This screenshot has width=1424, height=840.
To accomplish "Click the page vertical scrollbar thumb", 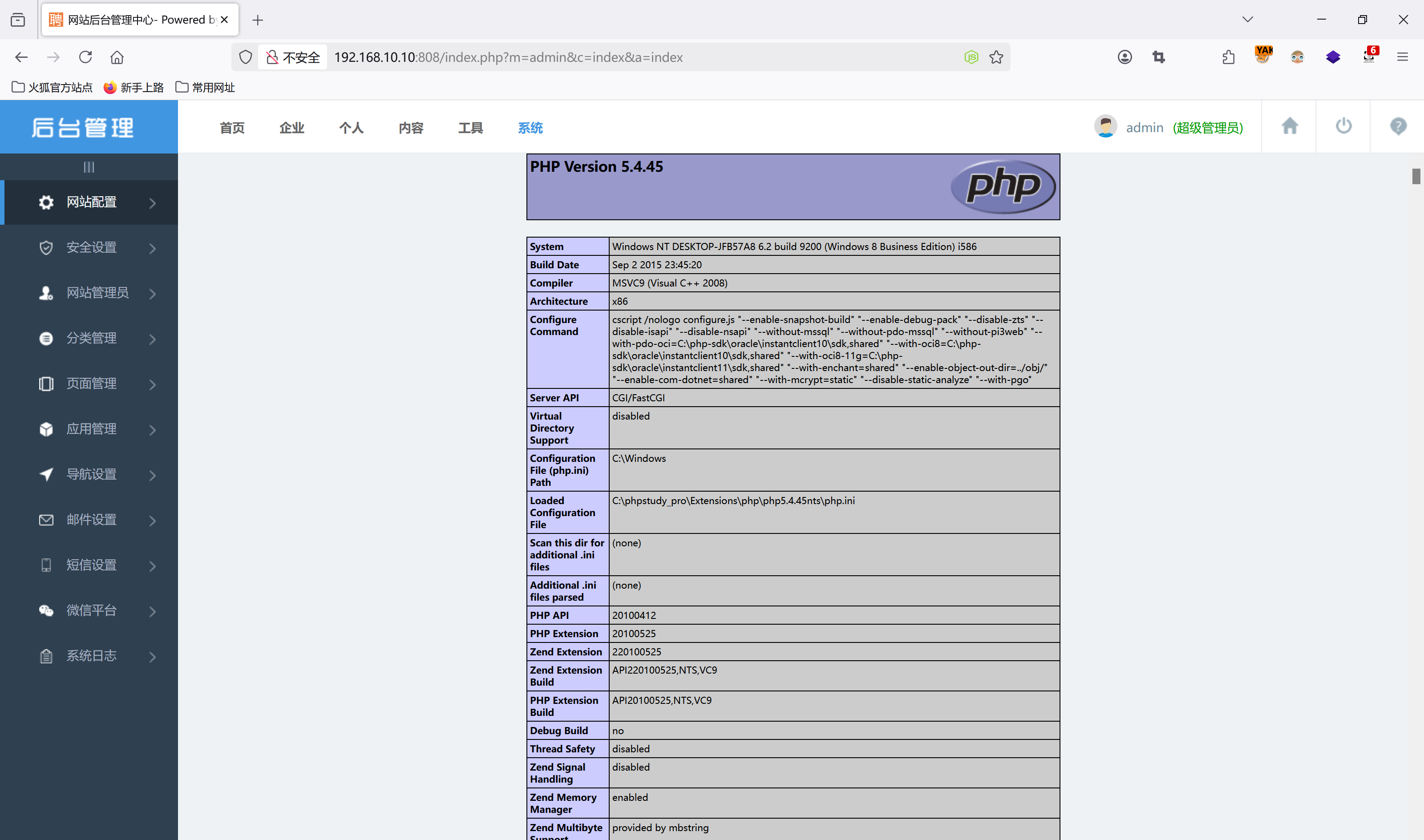I will (x=1416, y=177).
